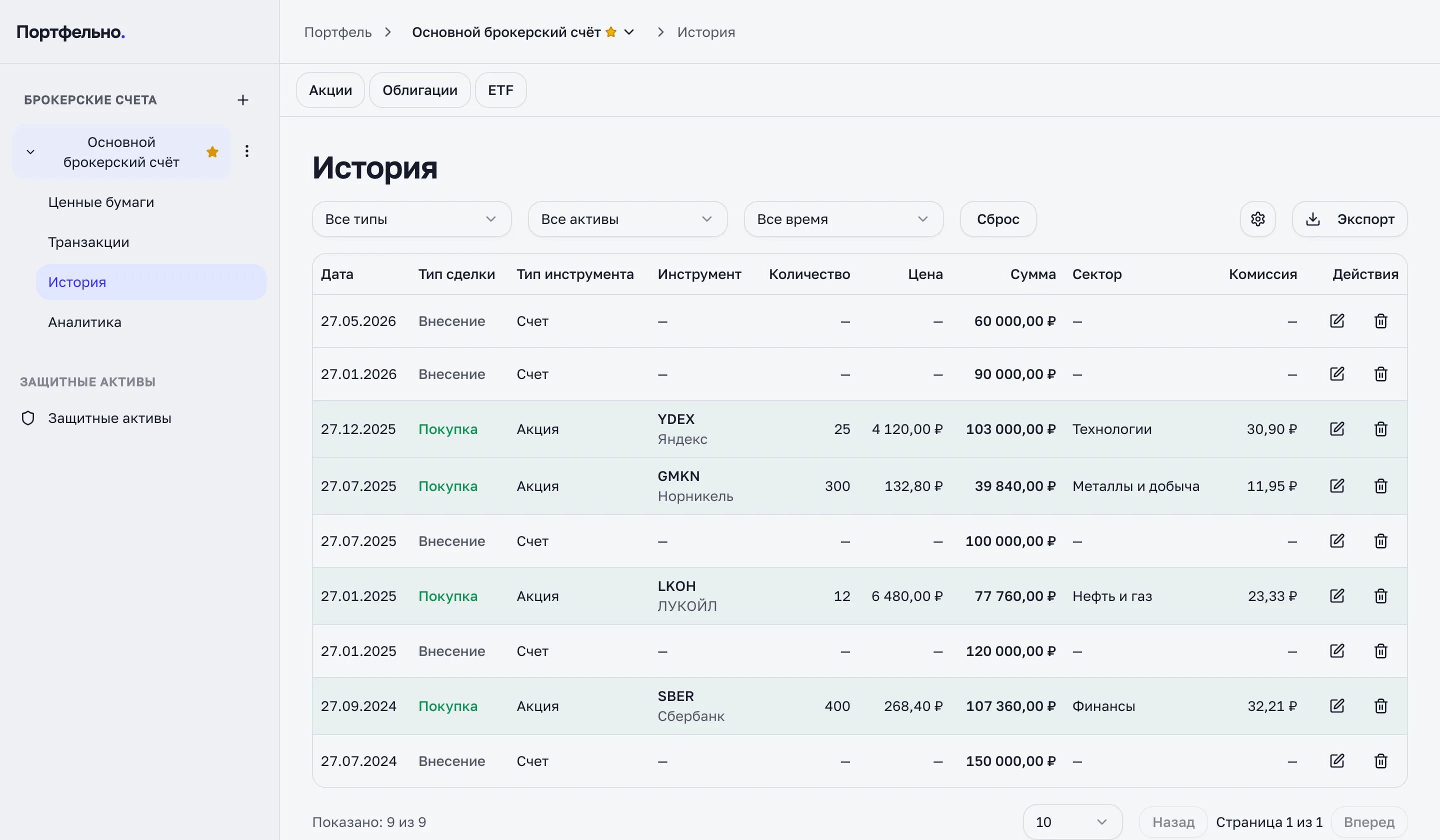Edit the YDEX purchase entry
1440x840 pixels.
(1337, 428)
